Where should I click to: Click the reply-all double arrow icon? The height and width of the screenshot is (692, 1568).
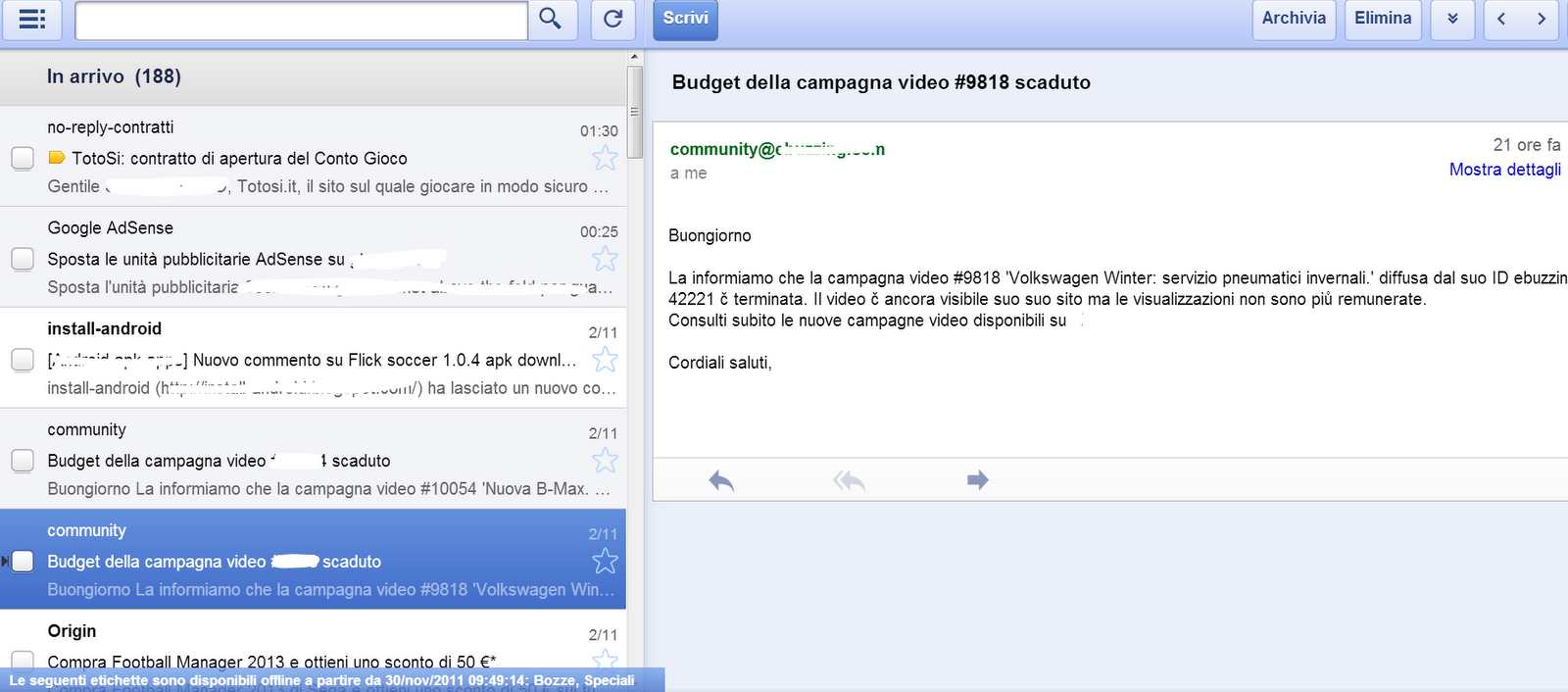pyautogui.click(x=849, y=480)
